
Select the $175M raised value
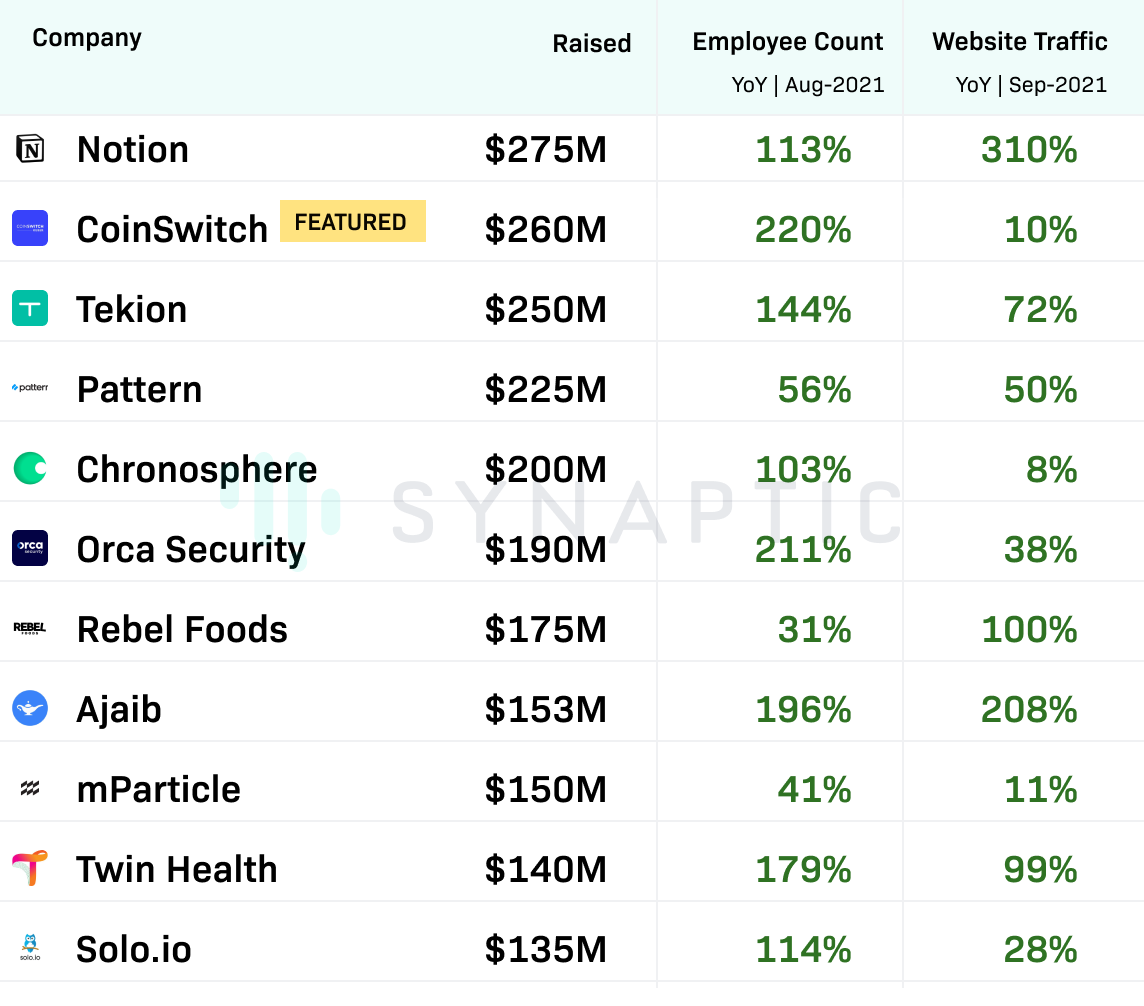[x=546, y=630]
